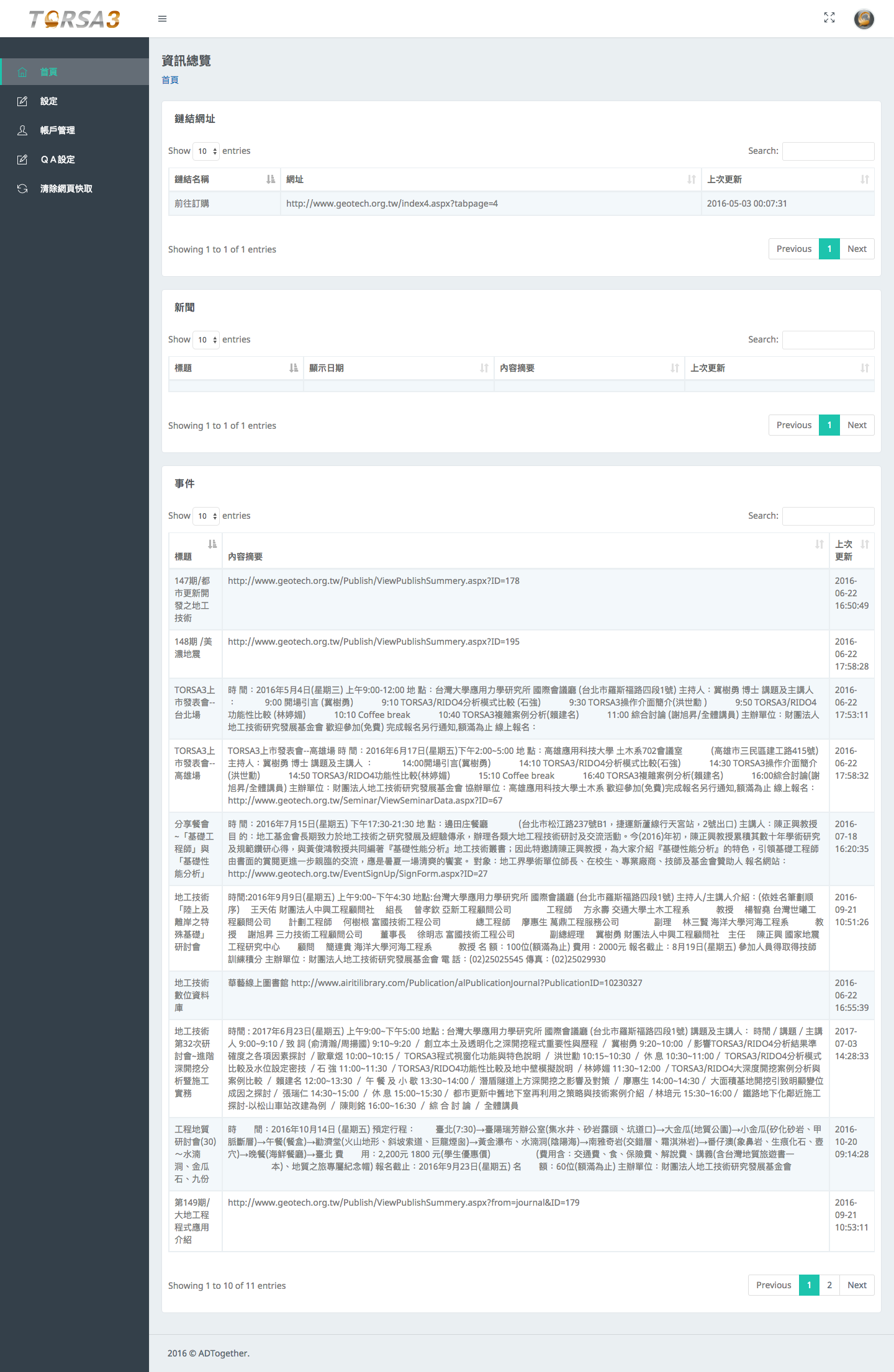Focus the Search field in 事件 section
Image resolution: width=894 pixels, height=1372 pixels.
click(x=828, y=516)
